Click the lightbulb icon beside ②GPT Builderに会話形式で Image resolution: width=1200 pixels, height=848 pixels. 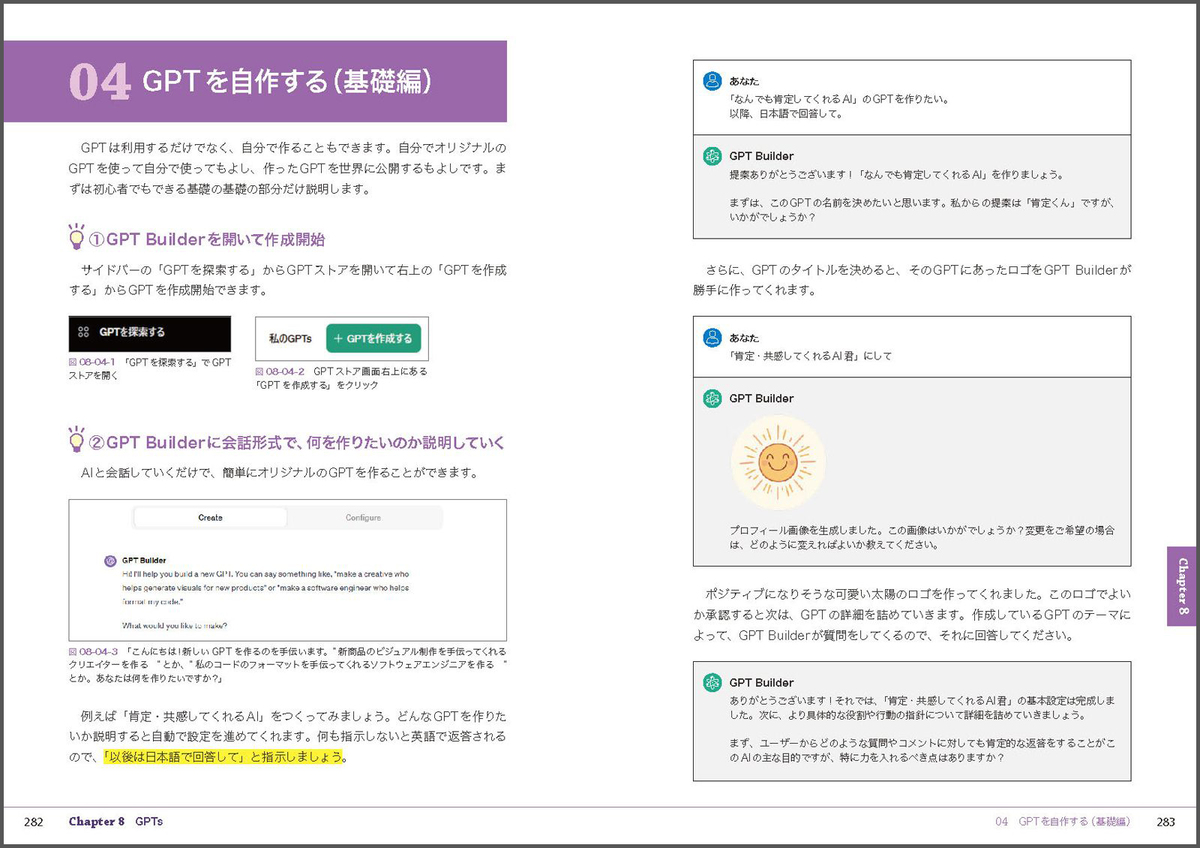coord(75,440)
